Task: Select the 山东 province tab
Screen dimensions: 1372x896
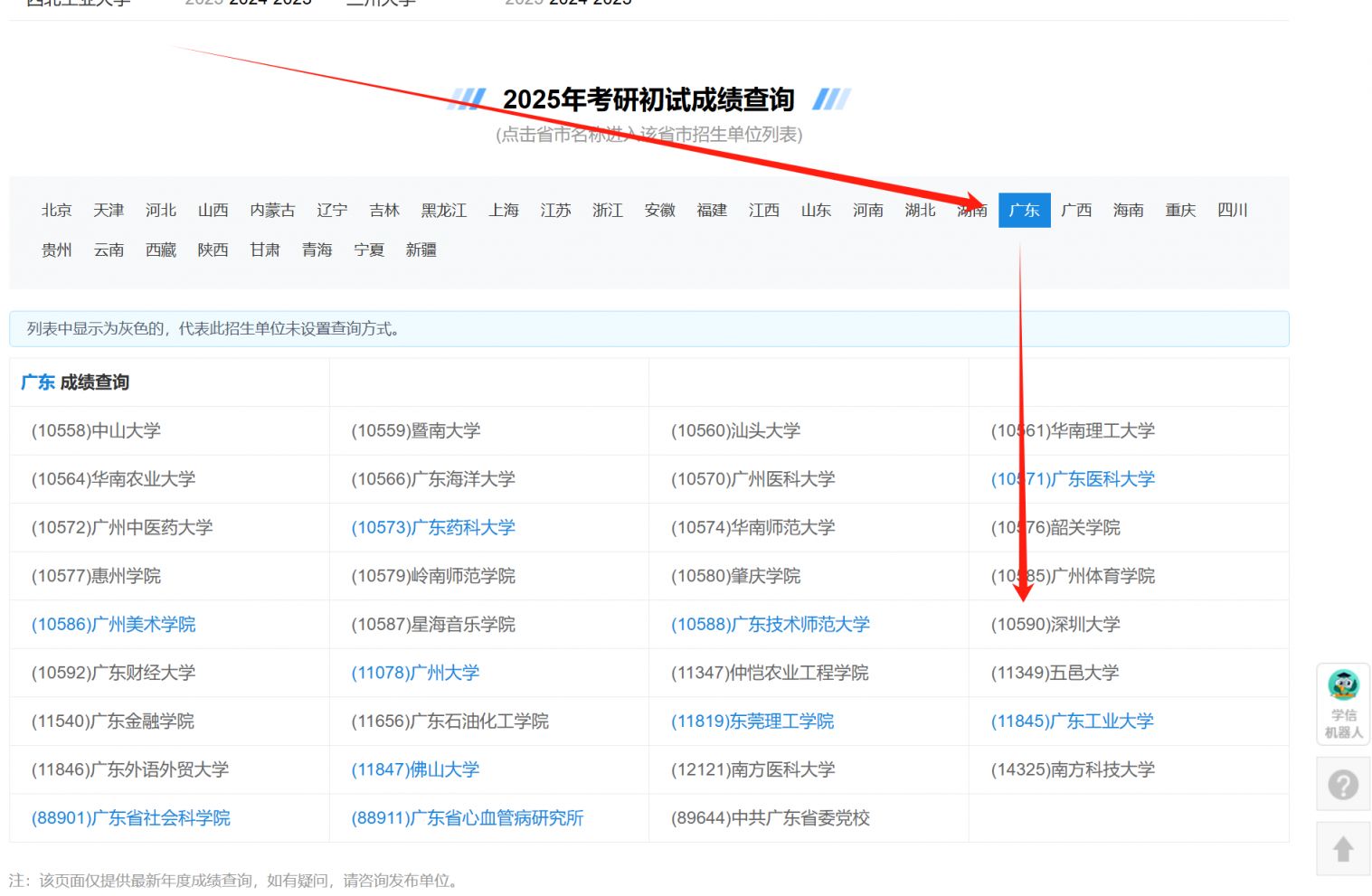Action: coord(816,210)
